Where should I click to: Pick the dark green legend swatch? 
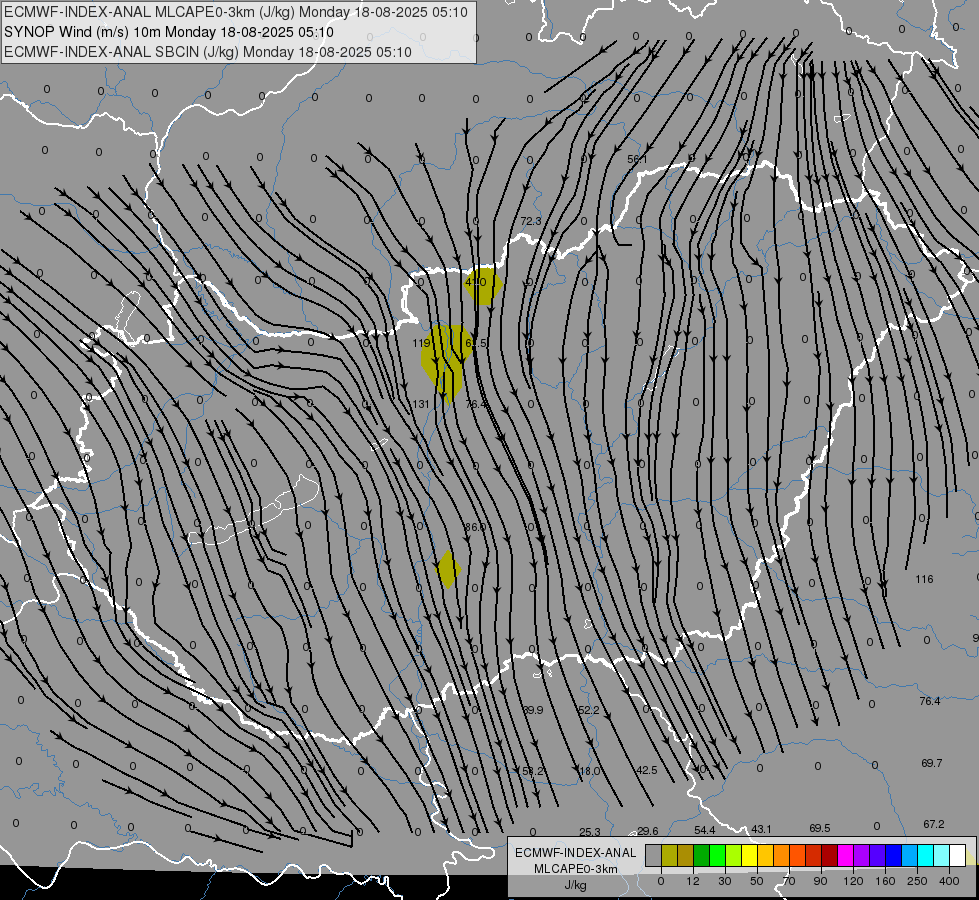[x=702, y=855]
